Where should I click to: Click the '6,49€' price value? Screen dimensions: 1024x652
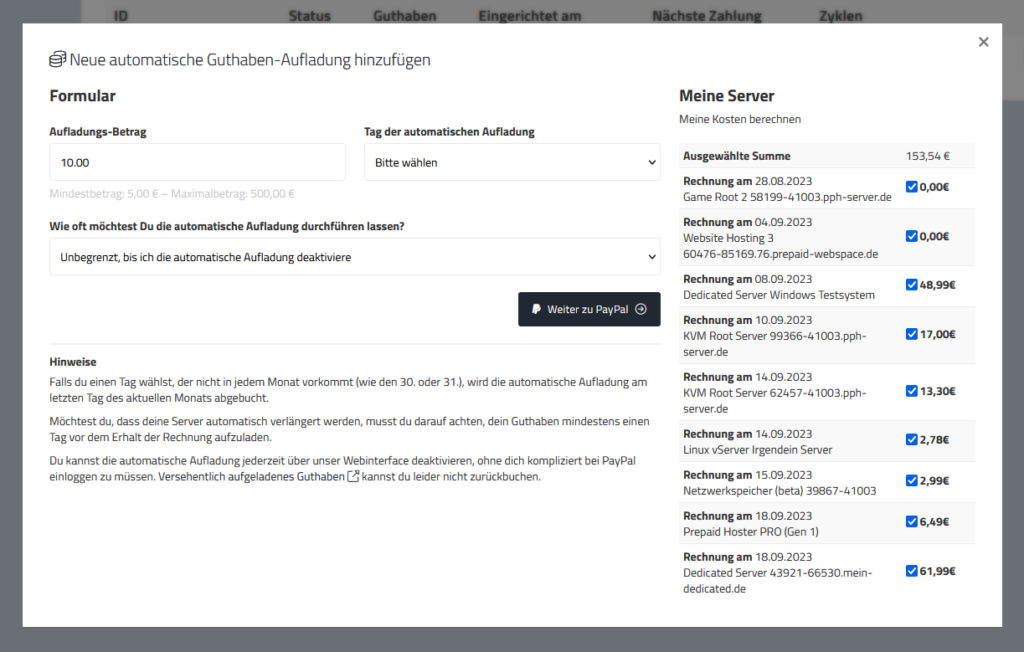935,521
